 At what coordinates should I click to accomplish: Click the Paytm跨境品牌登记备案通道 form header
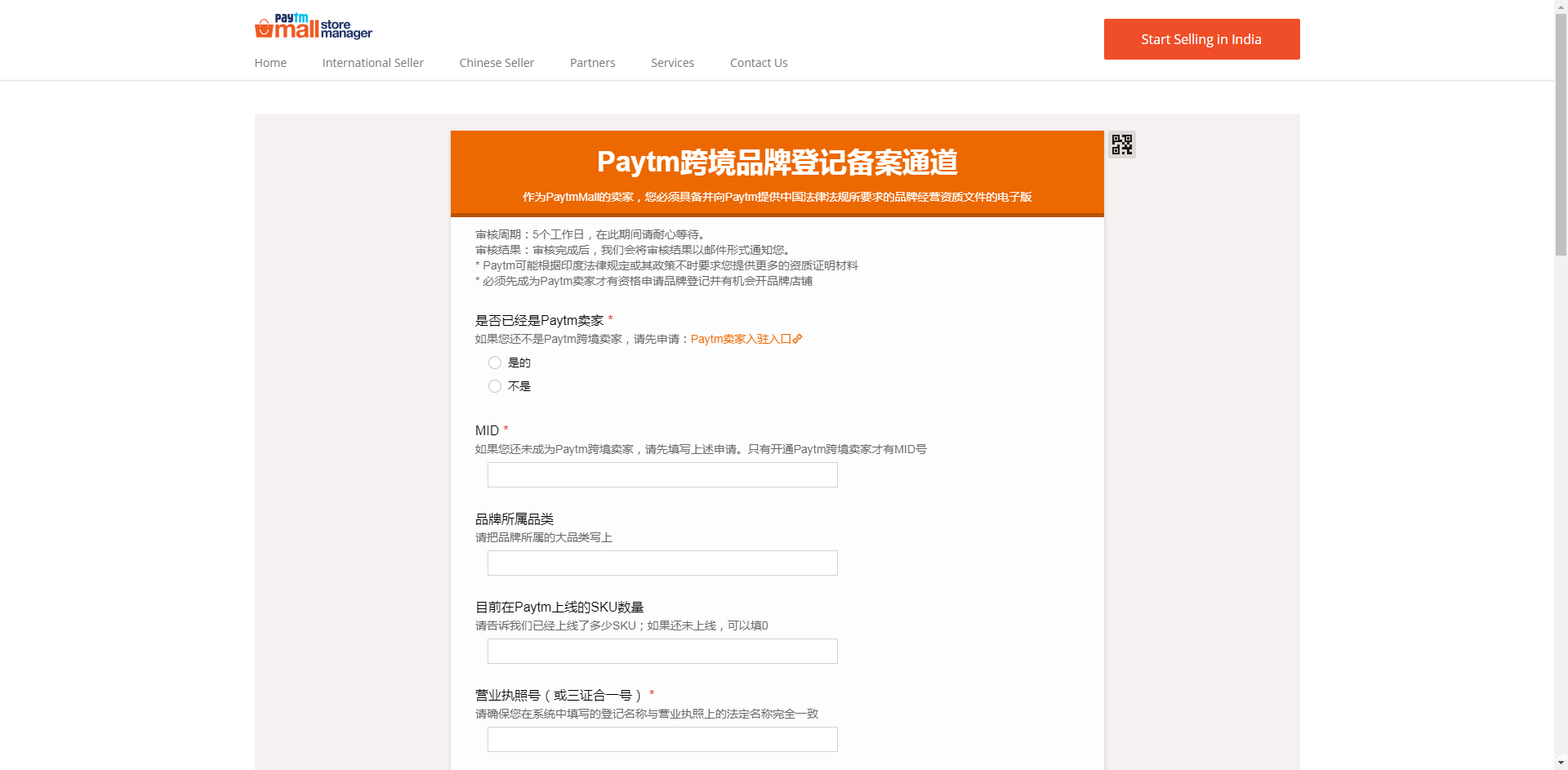coord(777,162)
